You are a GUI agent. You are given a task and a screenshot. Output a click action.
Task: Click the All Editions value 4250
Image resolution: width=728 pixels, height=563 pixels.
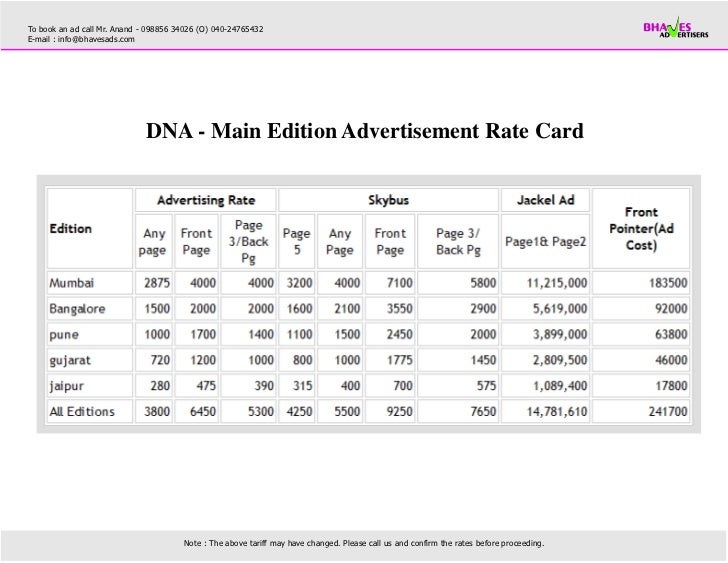point(299,412)
